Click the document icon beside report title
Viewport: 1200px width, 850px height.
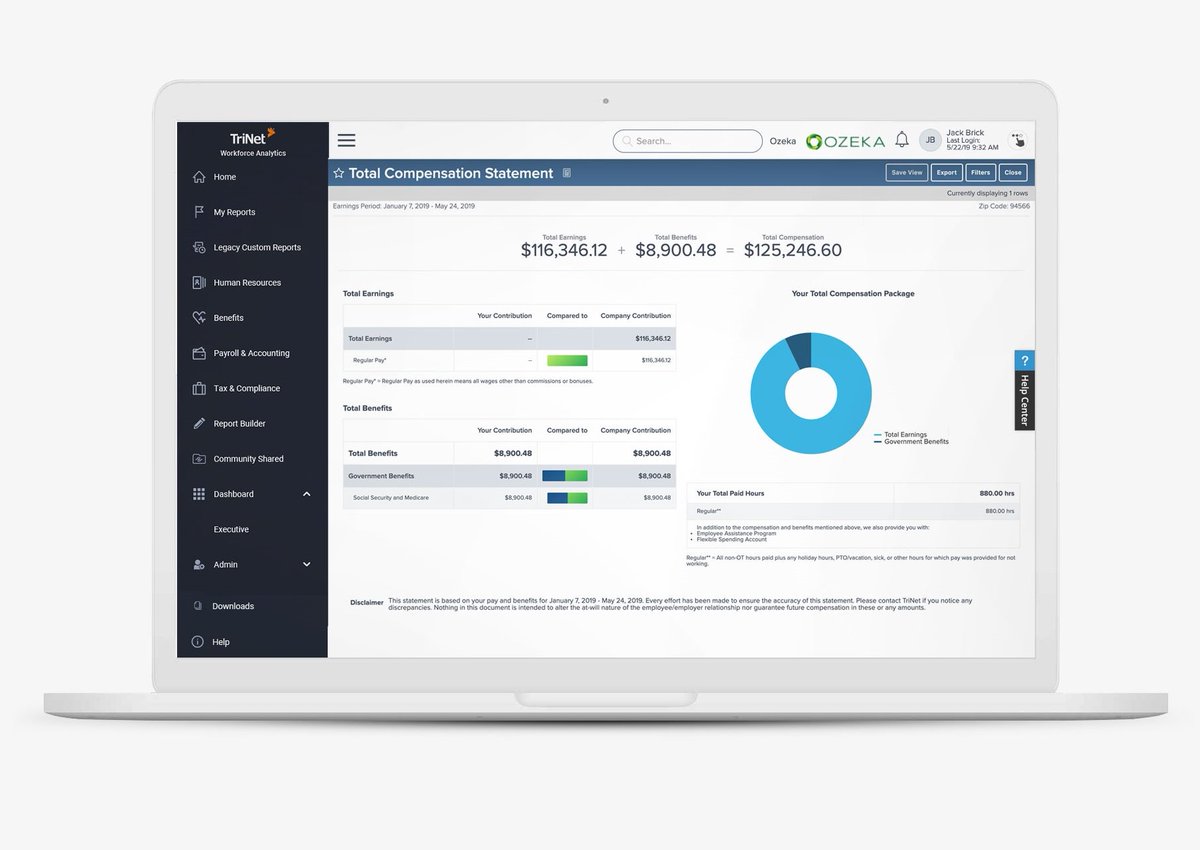[567, 173]
